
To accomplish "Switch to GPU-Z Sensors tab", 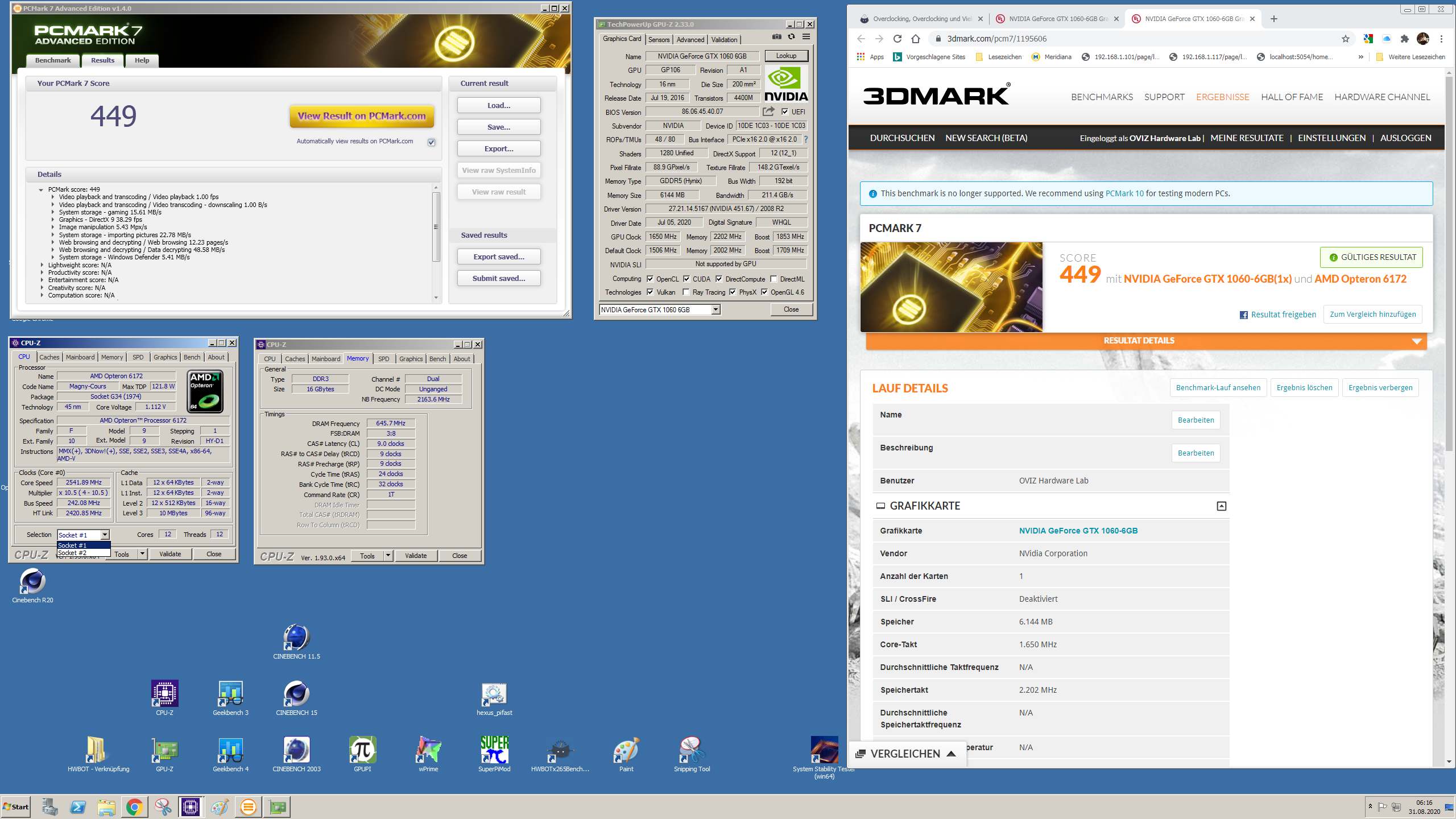I will pyautogui.click(x=659, y=40).
